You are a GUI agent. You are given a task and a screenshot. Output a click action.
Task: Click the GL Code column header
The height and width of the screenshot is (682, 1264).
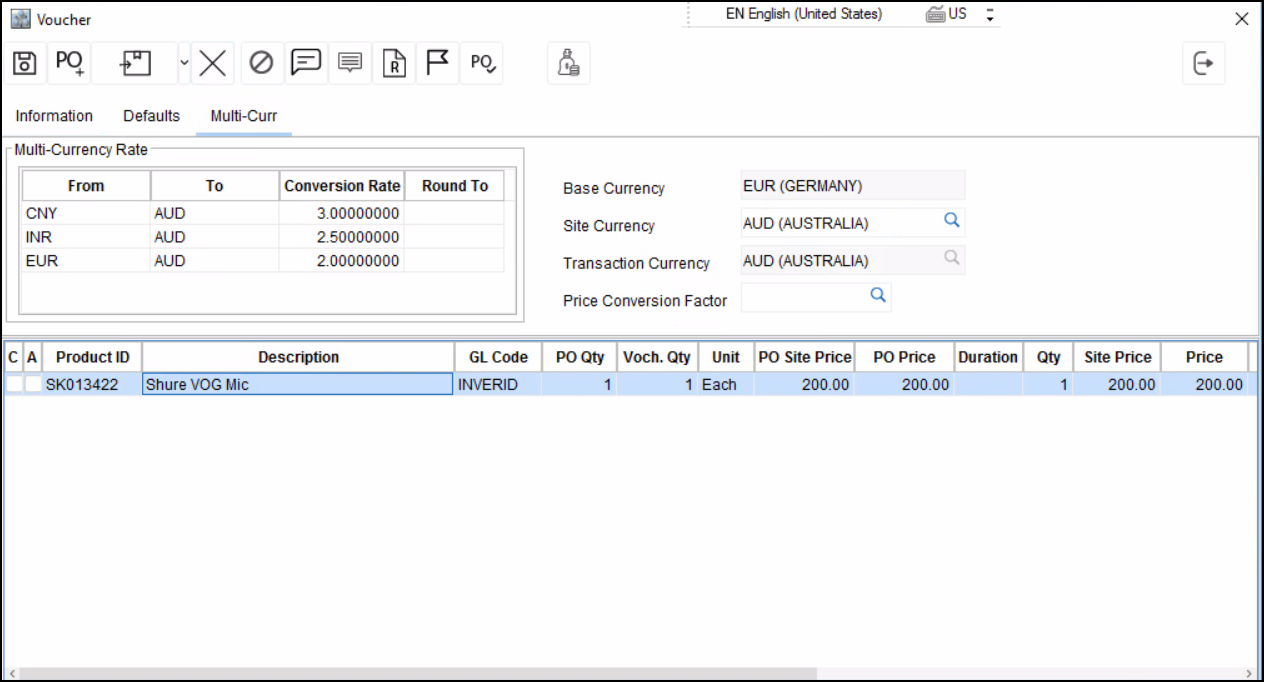coord(498,357)
